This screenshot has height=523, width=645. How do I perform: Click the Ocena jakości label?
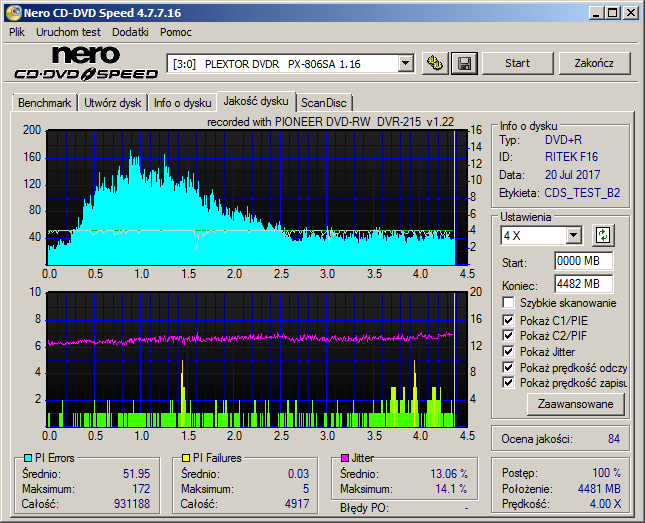[x=536, y=439]
